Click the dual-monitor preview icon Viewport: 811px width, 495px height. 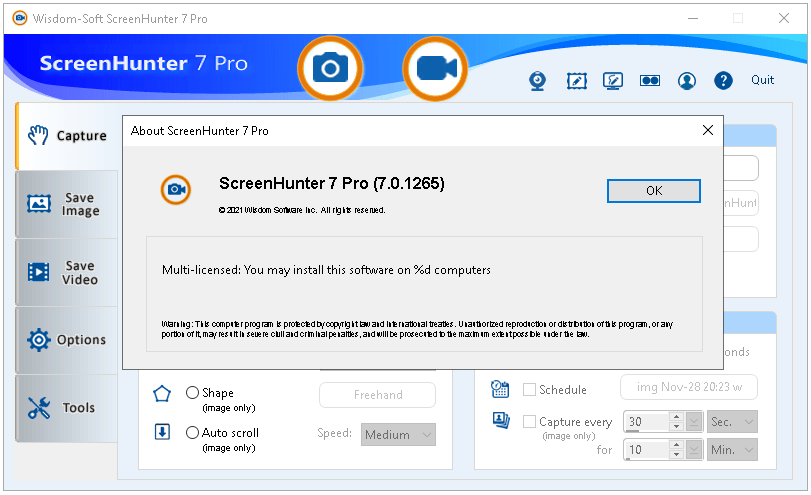point(650,80)
